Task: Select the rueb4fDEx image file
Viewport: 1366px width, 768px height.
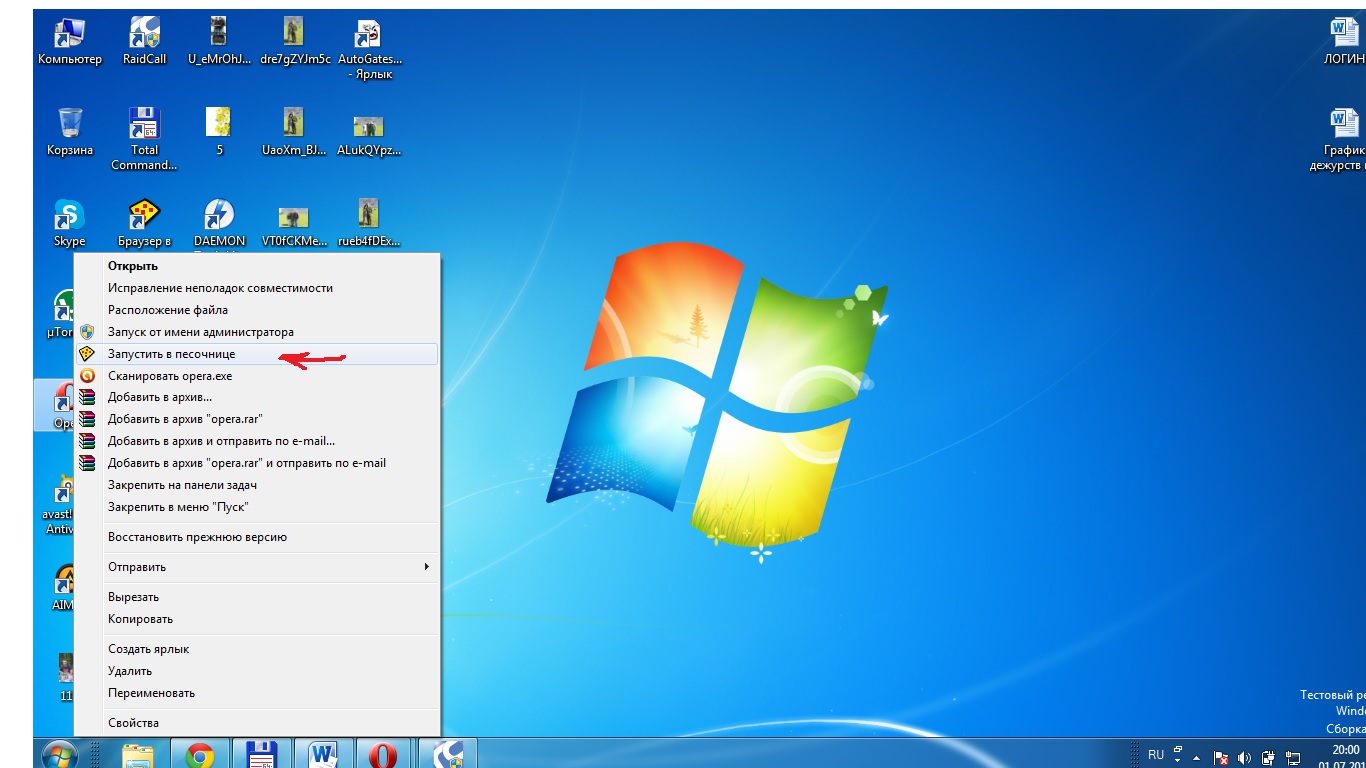Action: click(x=369, y=224)
